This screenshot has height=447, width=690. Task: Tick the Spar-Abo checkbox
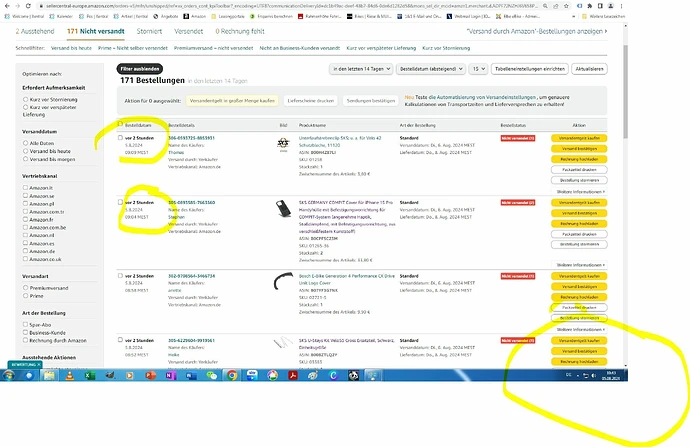pos(26,324)
